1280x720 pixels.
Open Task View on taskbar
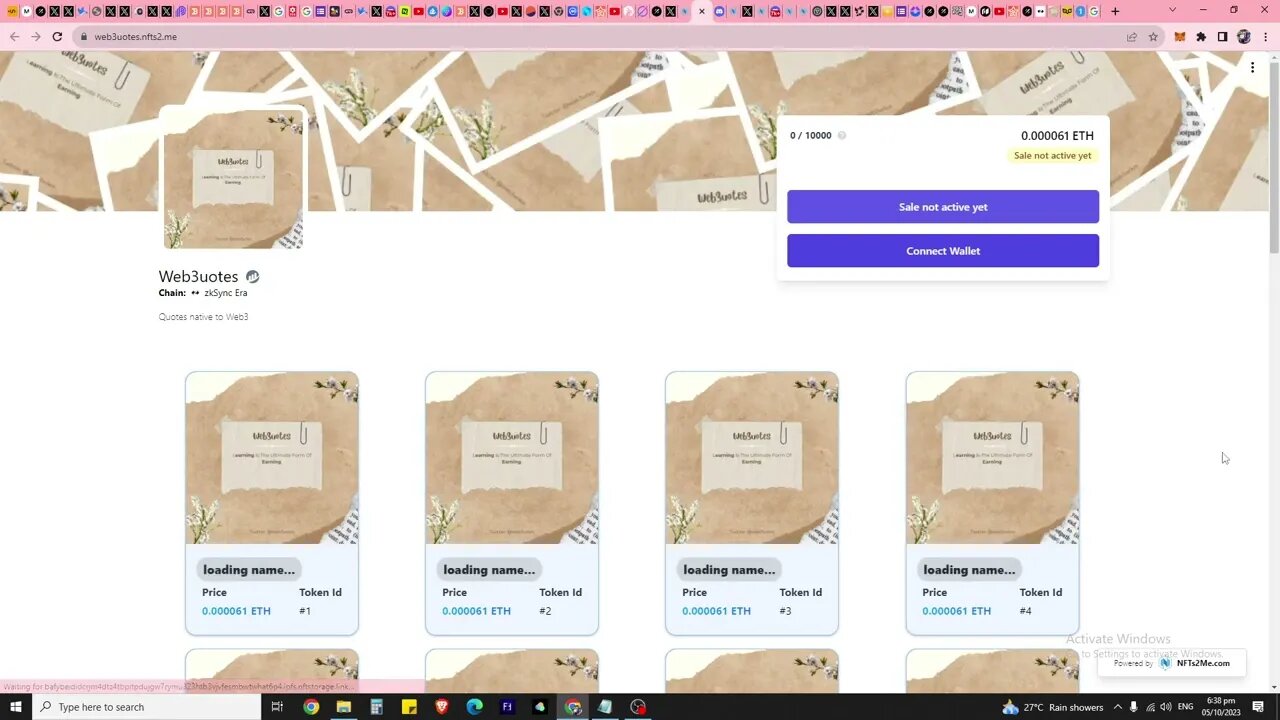[277, 707]
